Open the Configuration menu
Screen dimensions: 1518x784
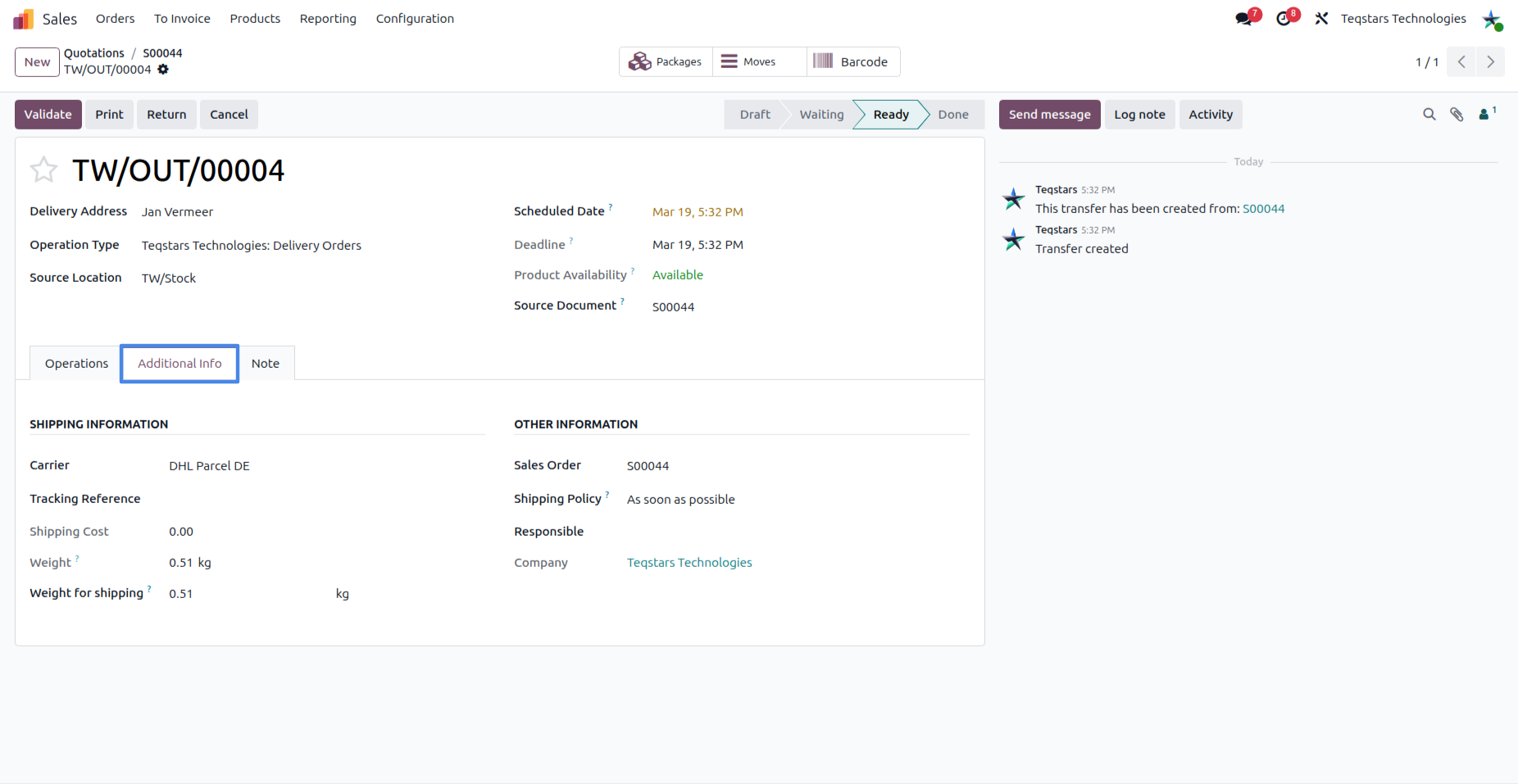415,19
